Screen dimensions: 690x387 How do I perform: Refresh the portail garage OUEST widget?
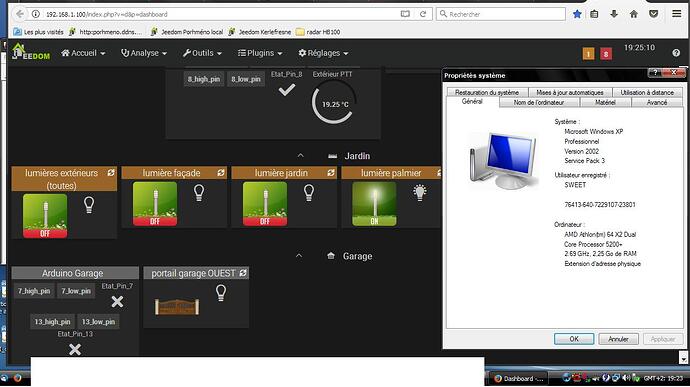[243, 273]
